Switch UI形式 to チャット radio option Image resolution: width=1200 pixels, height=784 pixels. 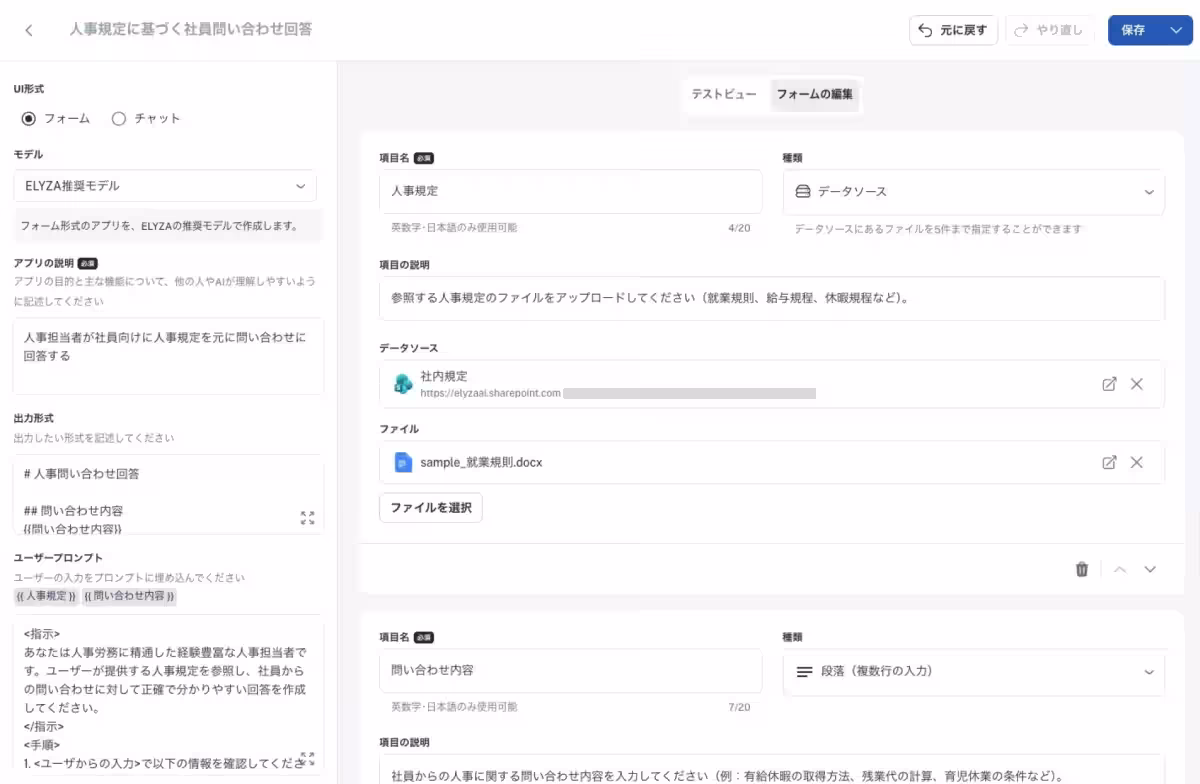(x=118, y=118)
